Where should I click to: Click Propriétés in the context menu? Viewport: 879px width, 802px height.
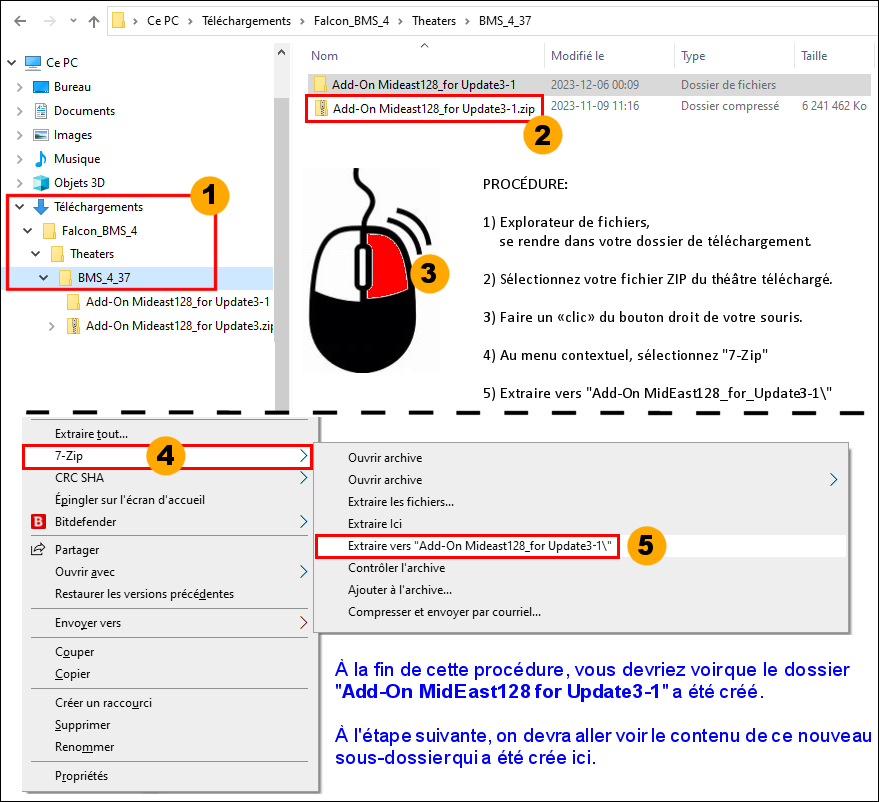click(81, 776)
